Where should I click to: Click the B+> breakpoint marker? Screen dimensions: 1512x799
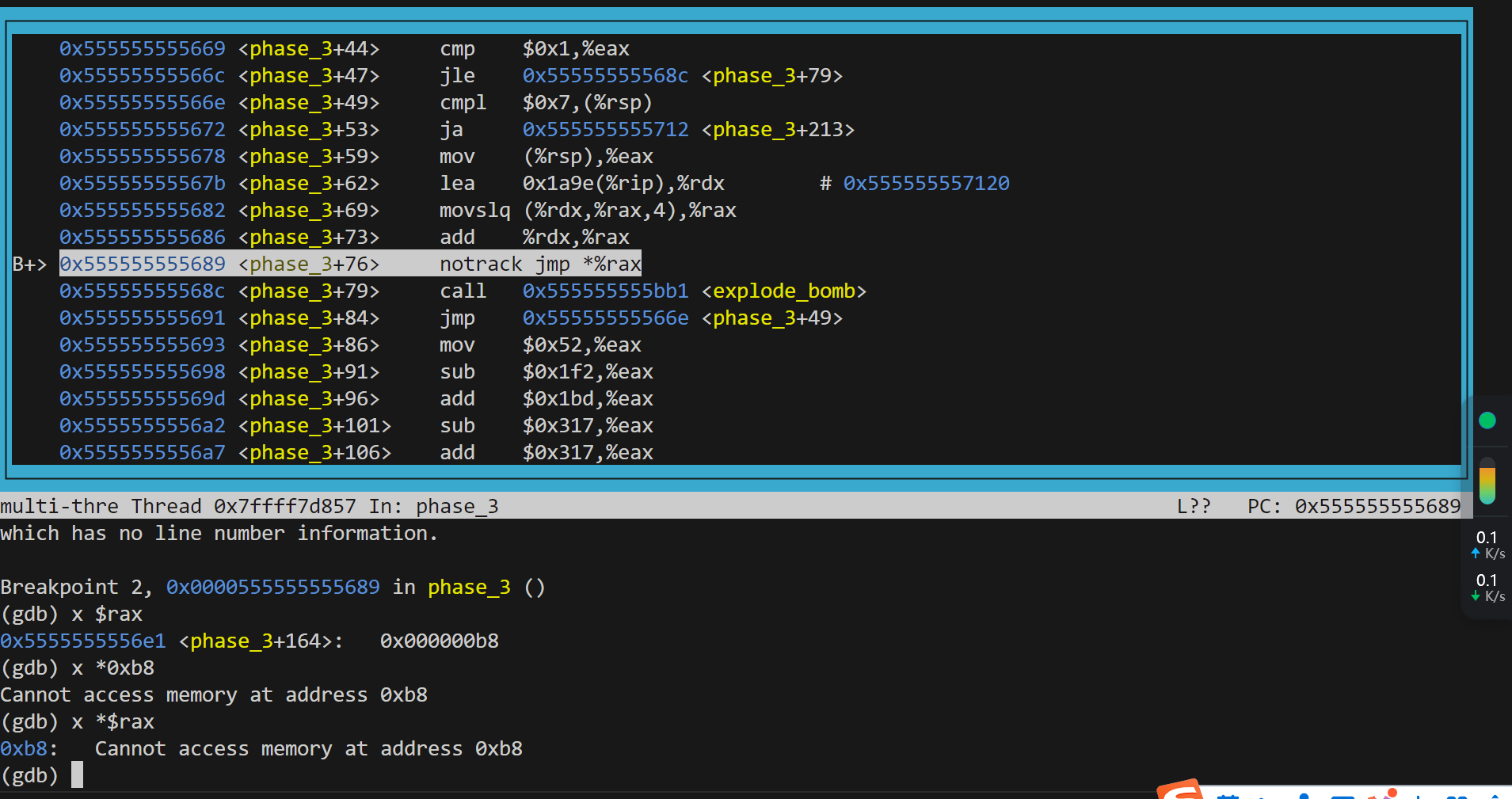click(x=29, y=264)
